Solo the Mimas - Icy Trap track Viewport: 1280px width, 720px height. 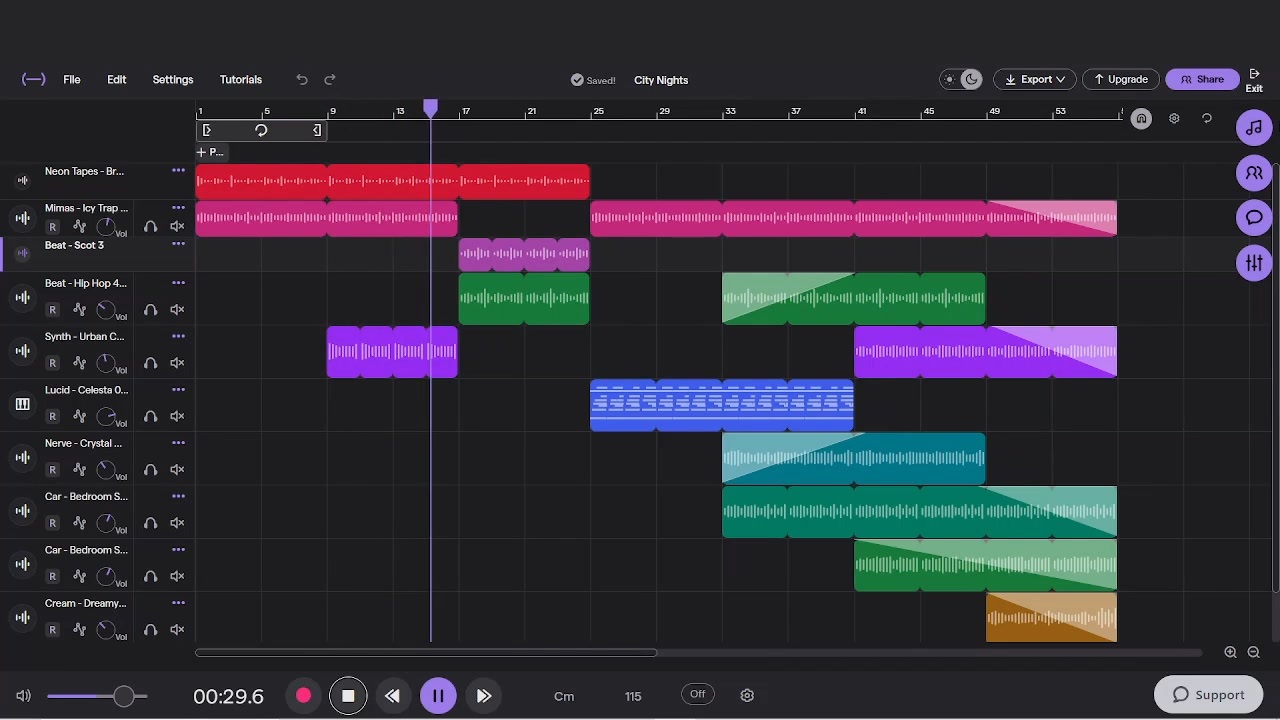coord(151,227)
